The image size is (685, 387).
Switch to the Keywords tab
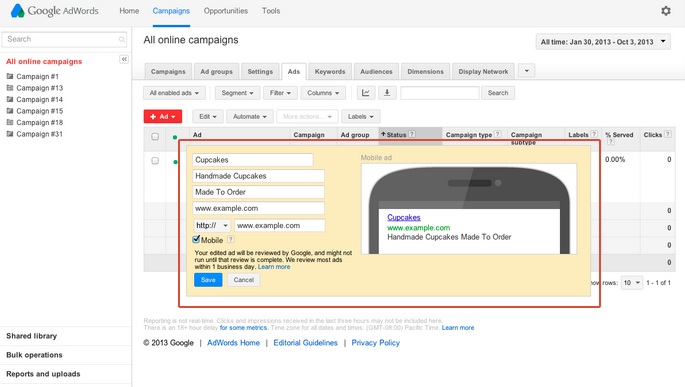330,72
